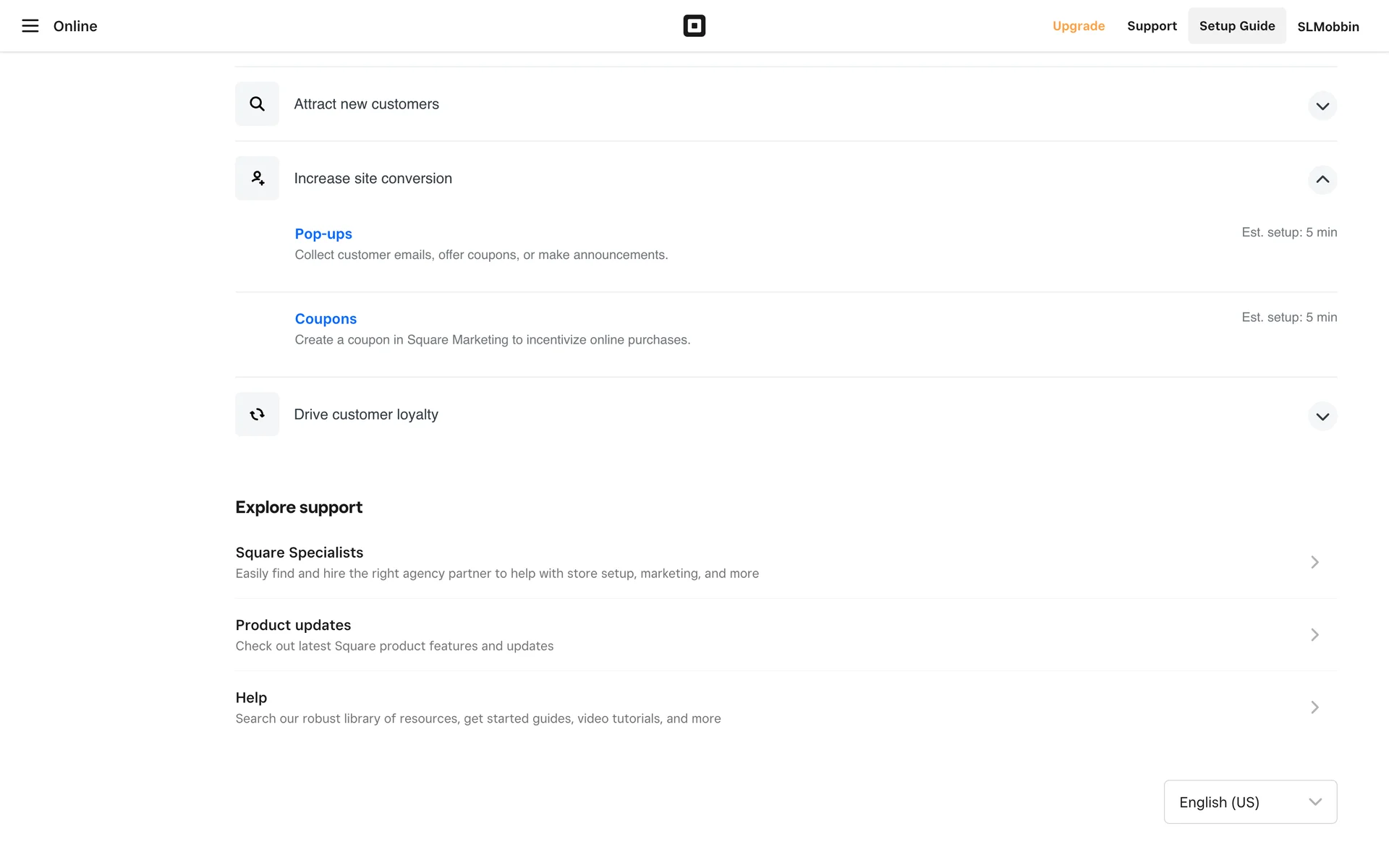The width and height of the screenshot is (1389, 868).
Task: Click the arrow next to Square Specialists
Action: coord(1314,562)
